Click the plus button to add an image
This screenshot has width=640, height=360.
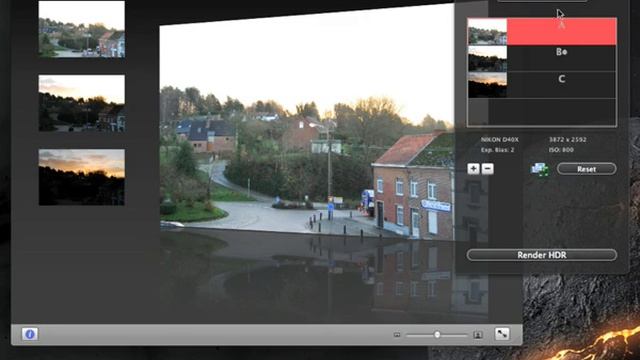click(x=473, y=169)
